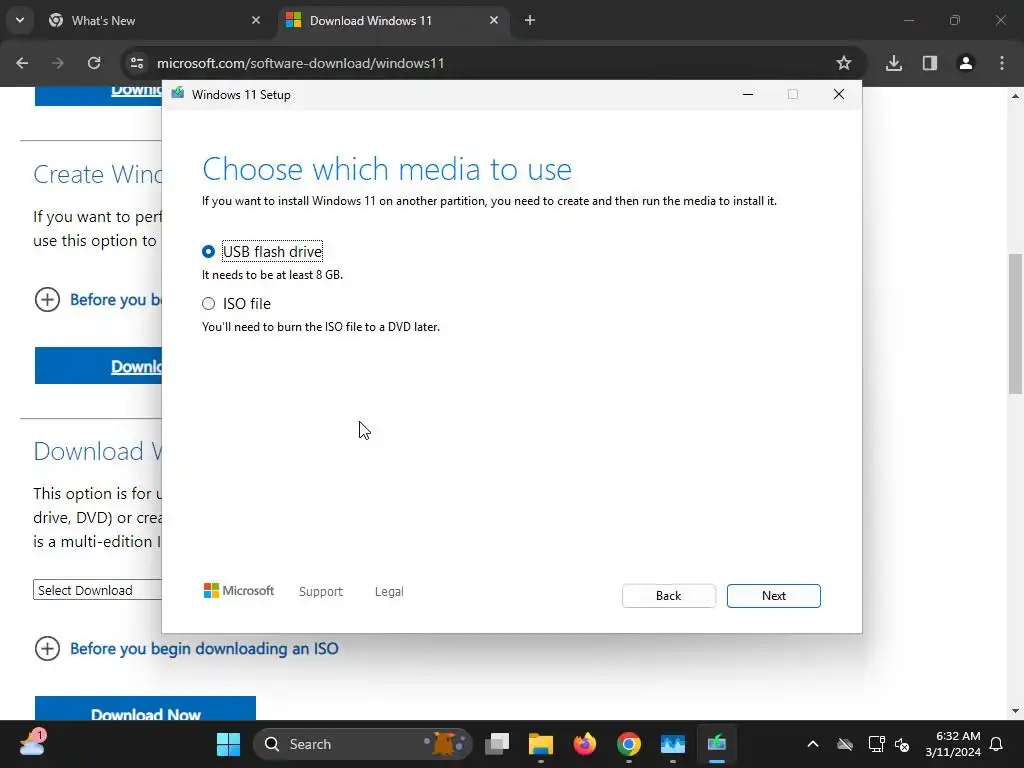Viewport: 1024px width, 768px height.
Task: Open Google Chrome from the taskbar
Action: (629, 744)
